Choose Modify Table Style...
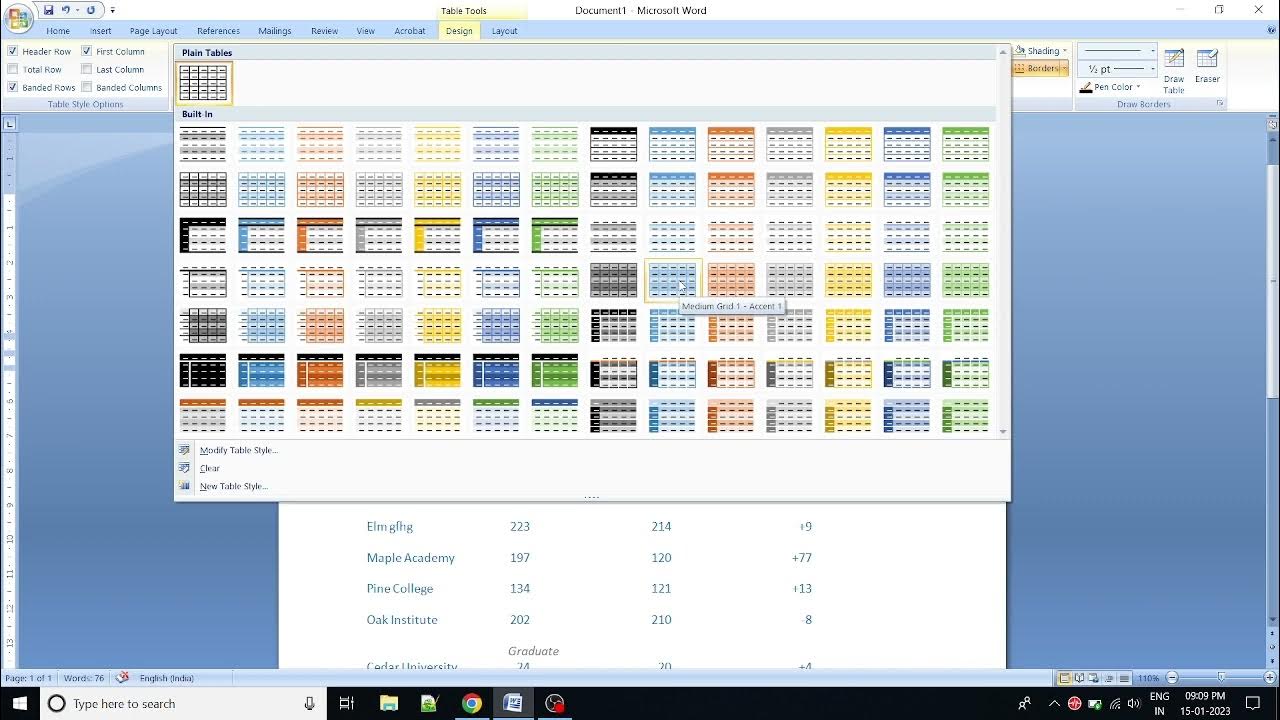The image size is (1280, 720). [x=238, y=450]
